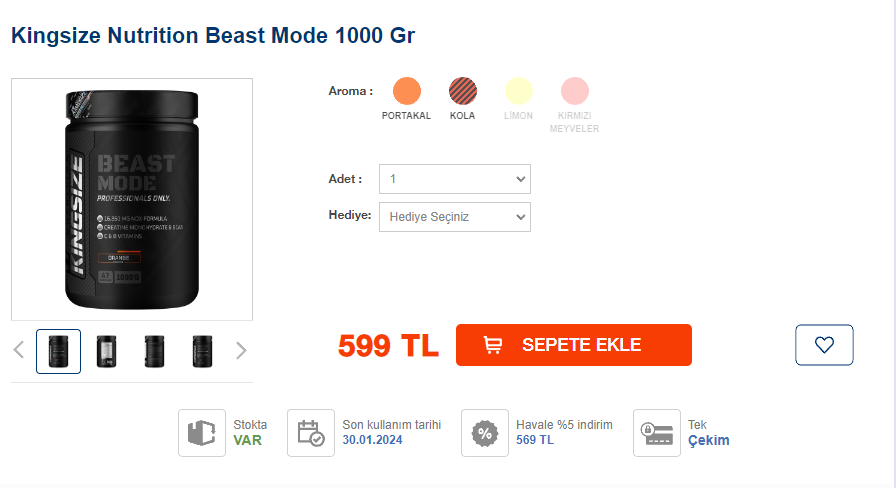Show next thumbnails with right arrow
The image size is (896, 488).
coord(240,350)
